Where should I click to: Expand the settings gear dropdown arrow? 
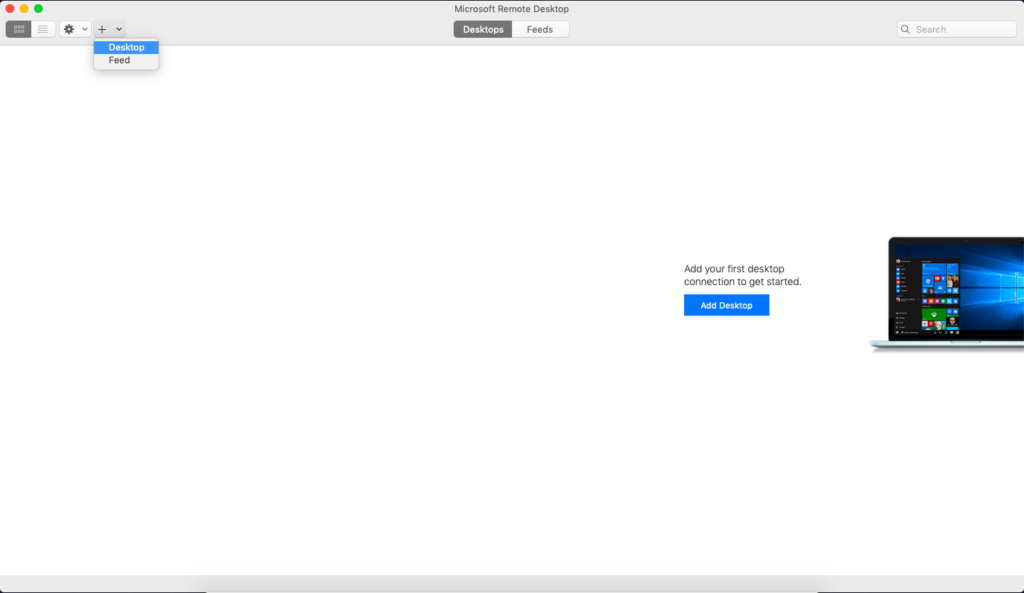(85, 29)
